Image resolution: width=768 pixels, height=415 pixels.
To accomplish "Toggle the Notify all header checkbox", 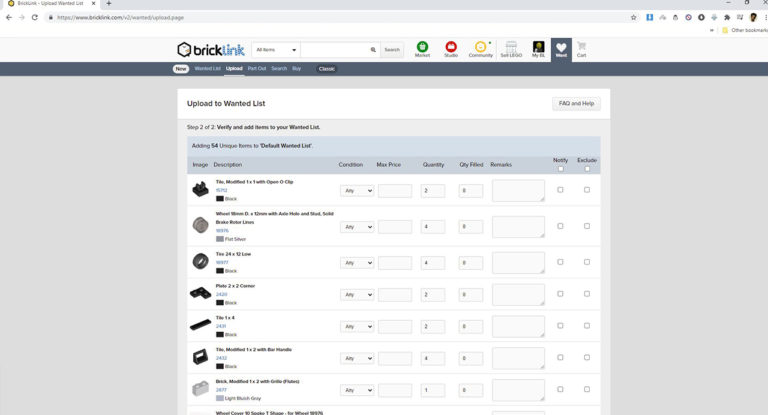I will pos(560,169).
